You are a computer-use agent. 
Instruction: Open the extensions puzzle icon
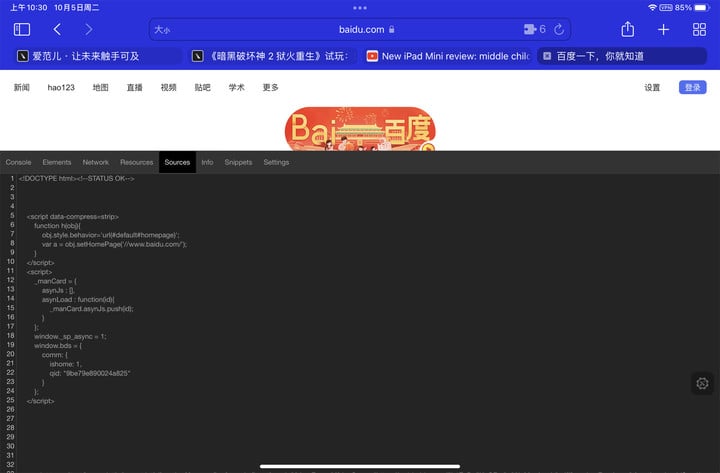coord(529,30)
